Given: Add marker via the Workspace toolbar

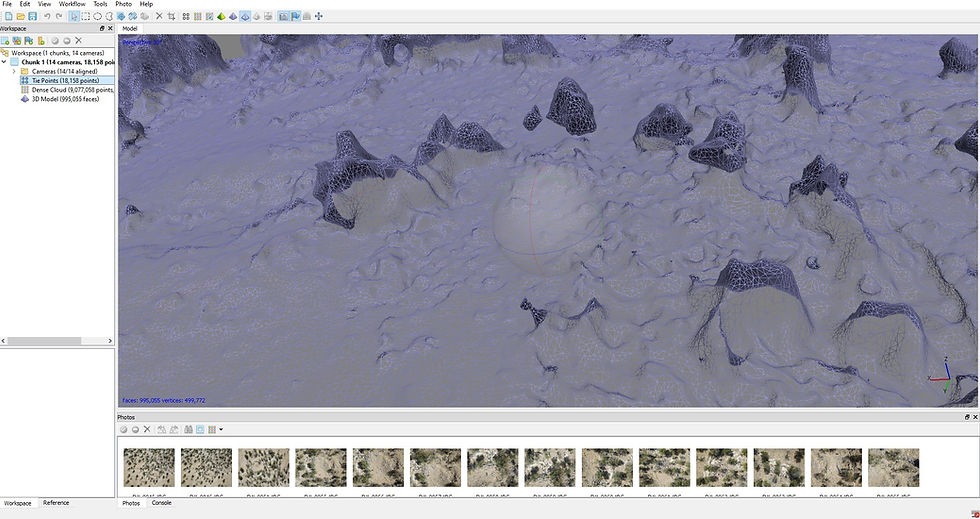Looking at the screenshot, I should (29, 41).
